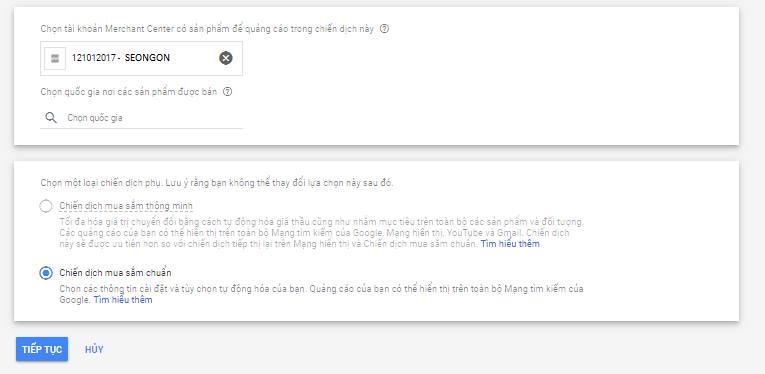Click the HỦY cancel button

coord(94,350)
